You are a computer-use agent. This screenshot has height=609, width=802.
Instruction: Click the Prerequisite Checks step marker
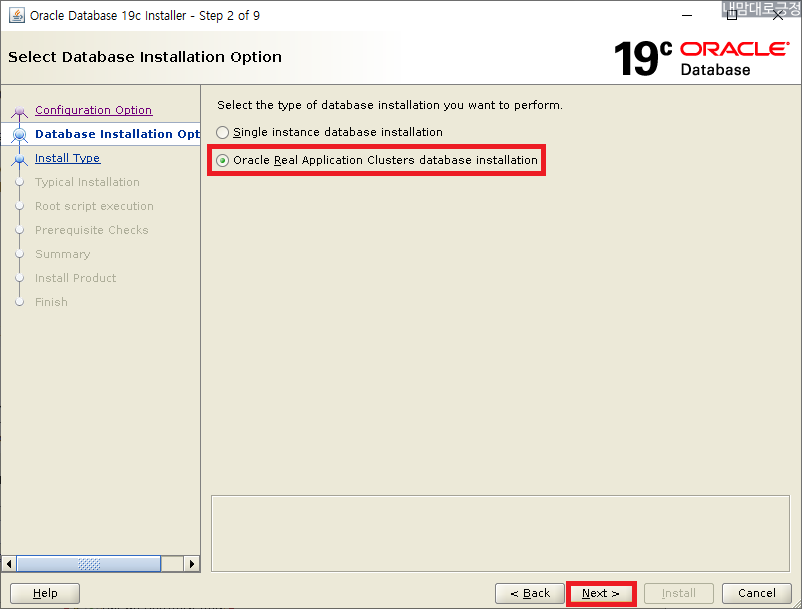point(19,230)
